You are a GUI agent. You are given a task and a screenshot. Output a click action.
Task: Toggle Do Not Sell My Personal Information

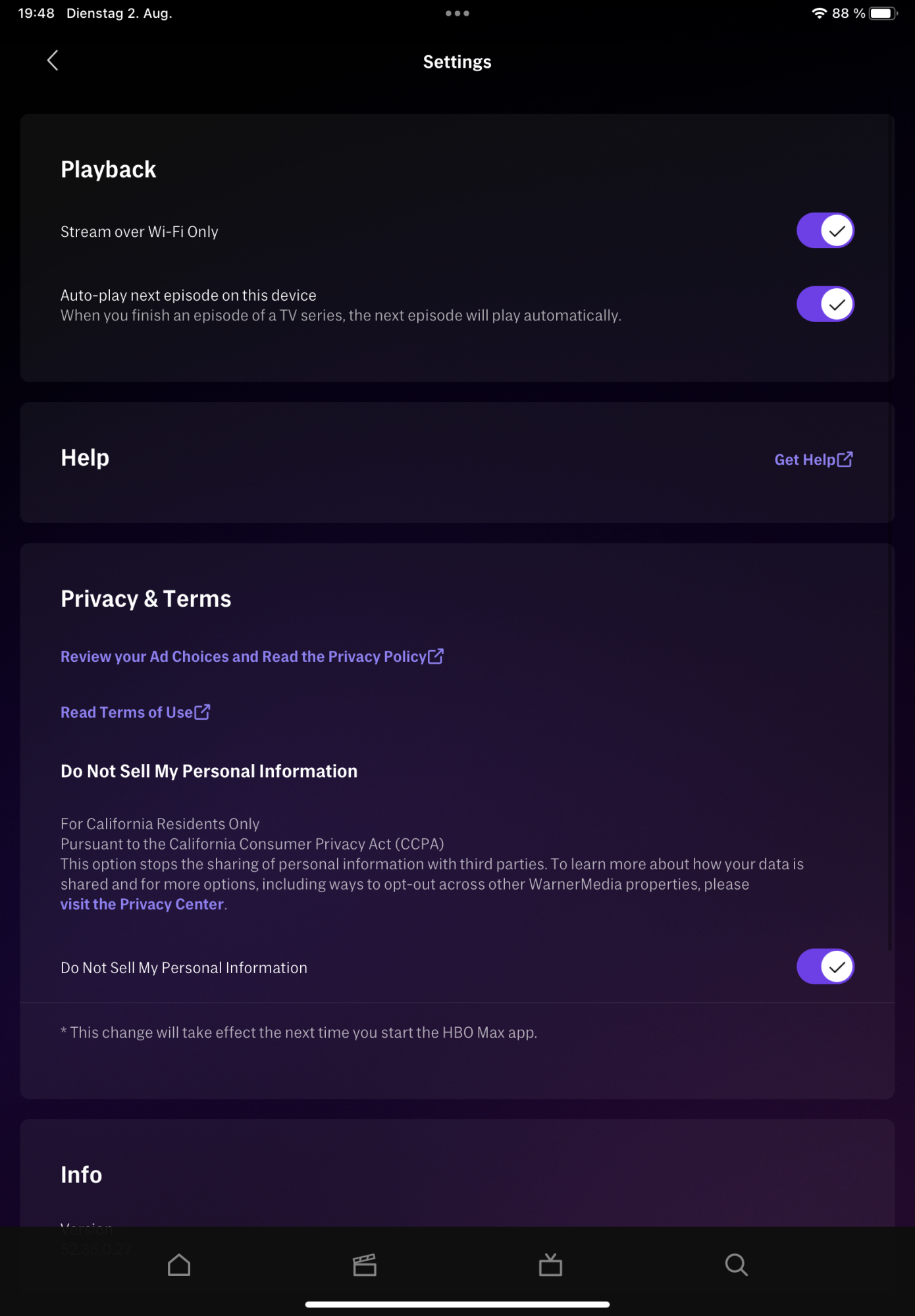pyautogui.click(x=825, y=967)
